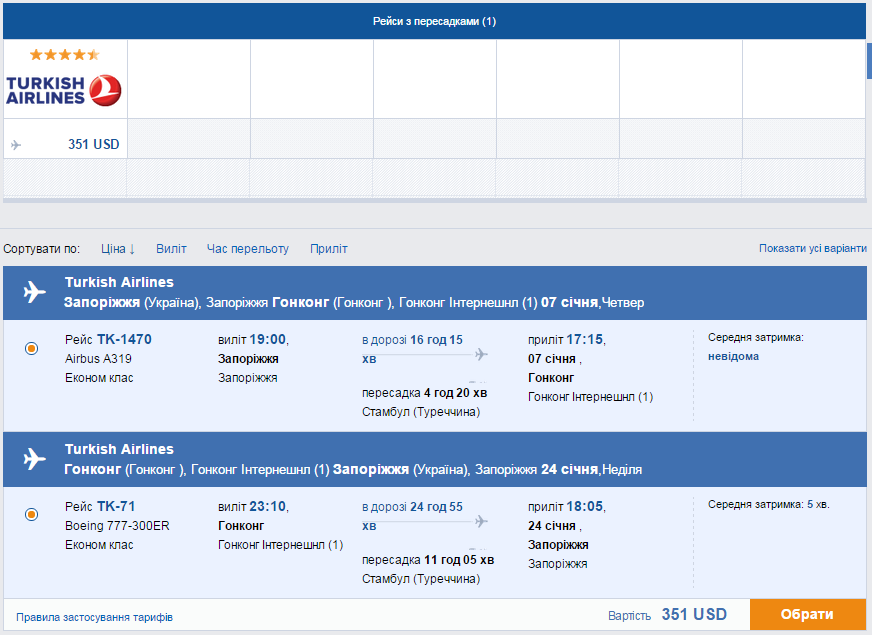Viewport: 872px width, 635px height.
Task: Click the route arrow plane icon for flight TK-71
Action: pos(481,521)
